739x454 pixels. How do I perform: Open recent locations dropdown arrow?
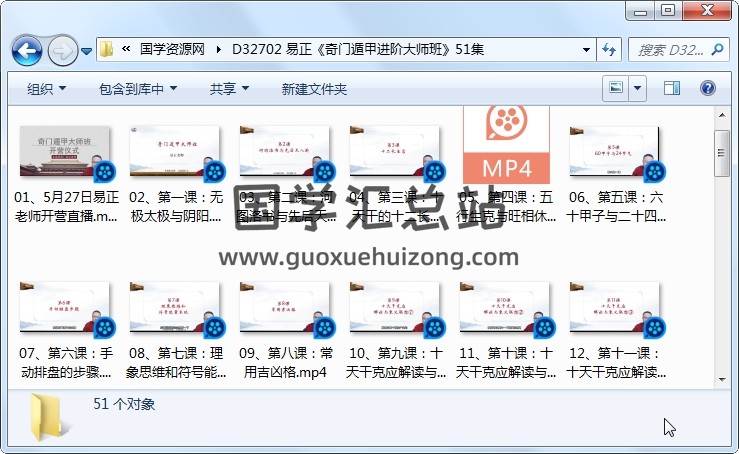pos(86,50)
